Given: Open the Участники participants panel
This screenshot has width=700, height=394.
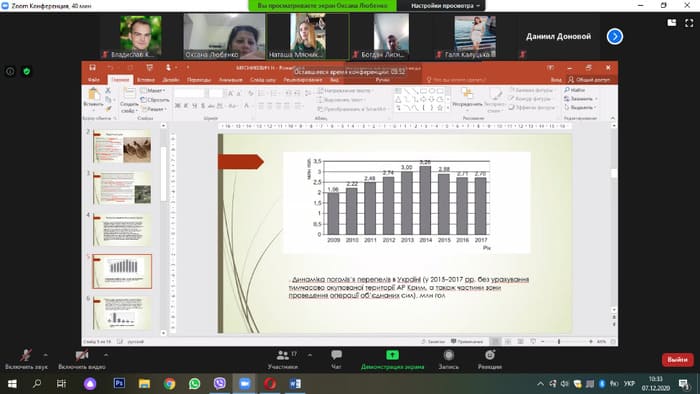Looking at the screenshot, I should (283, 360).
